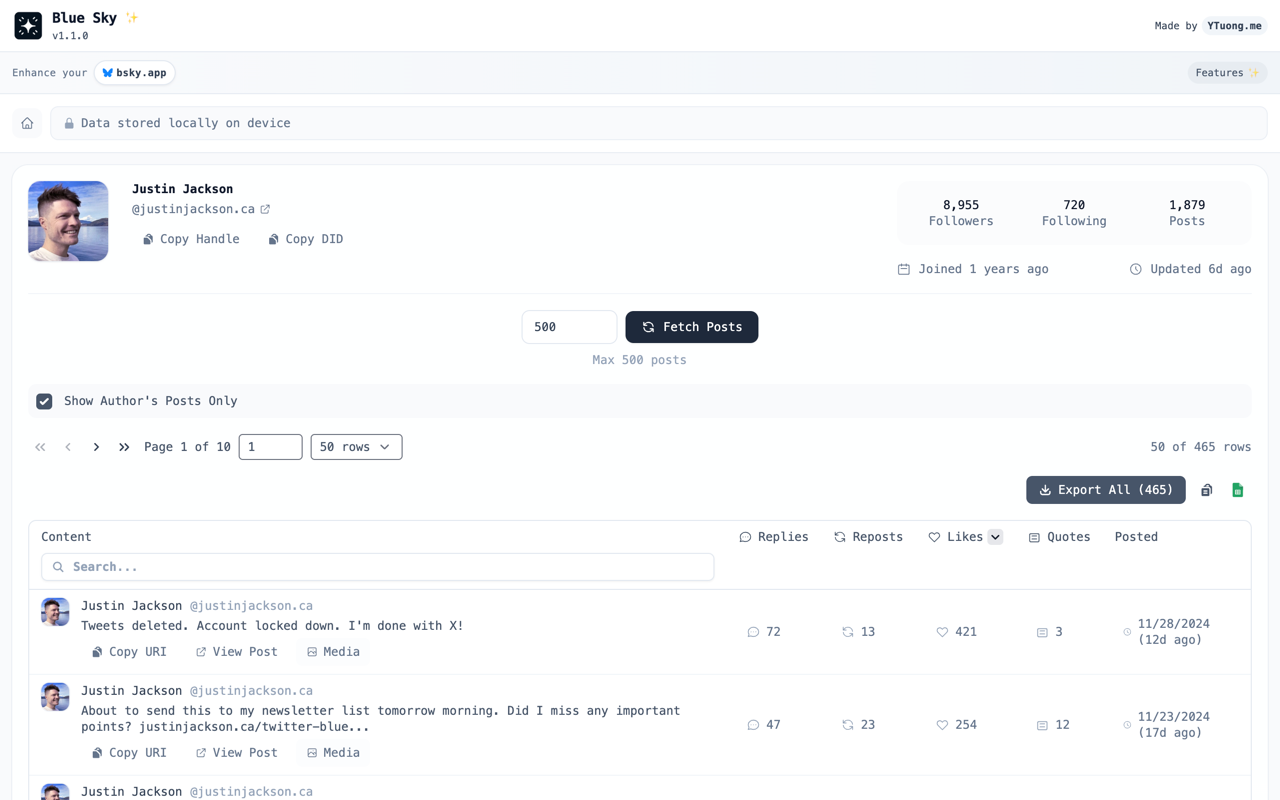
Task: Open the bsky.app link
Action: [x=134, y=73]
